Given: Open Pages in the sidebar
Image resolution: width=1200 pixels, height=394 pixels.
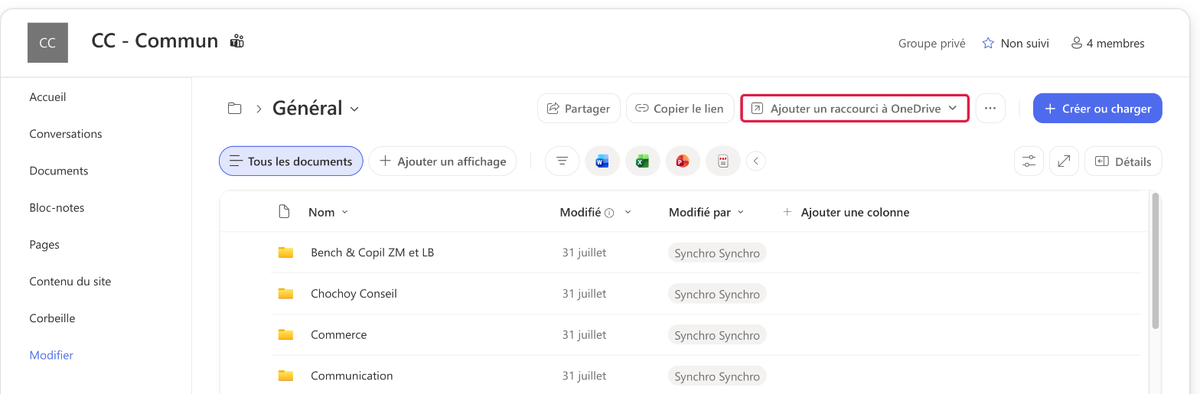Looking at the screenshot, I should tap(45, 245).
